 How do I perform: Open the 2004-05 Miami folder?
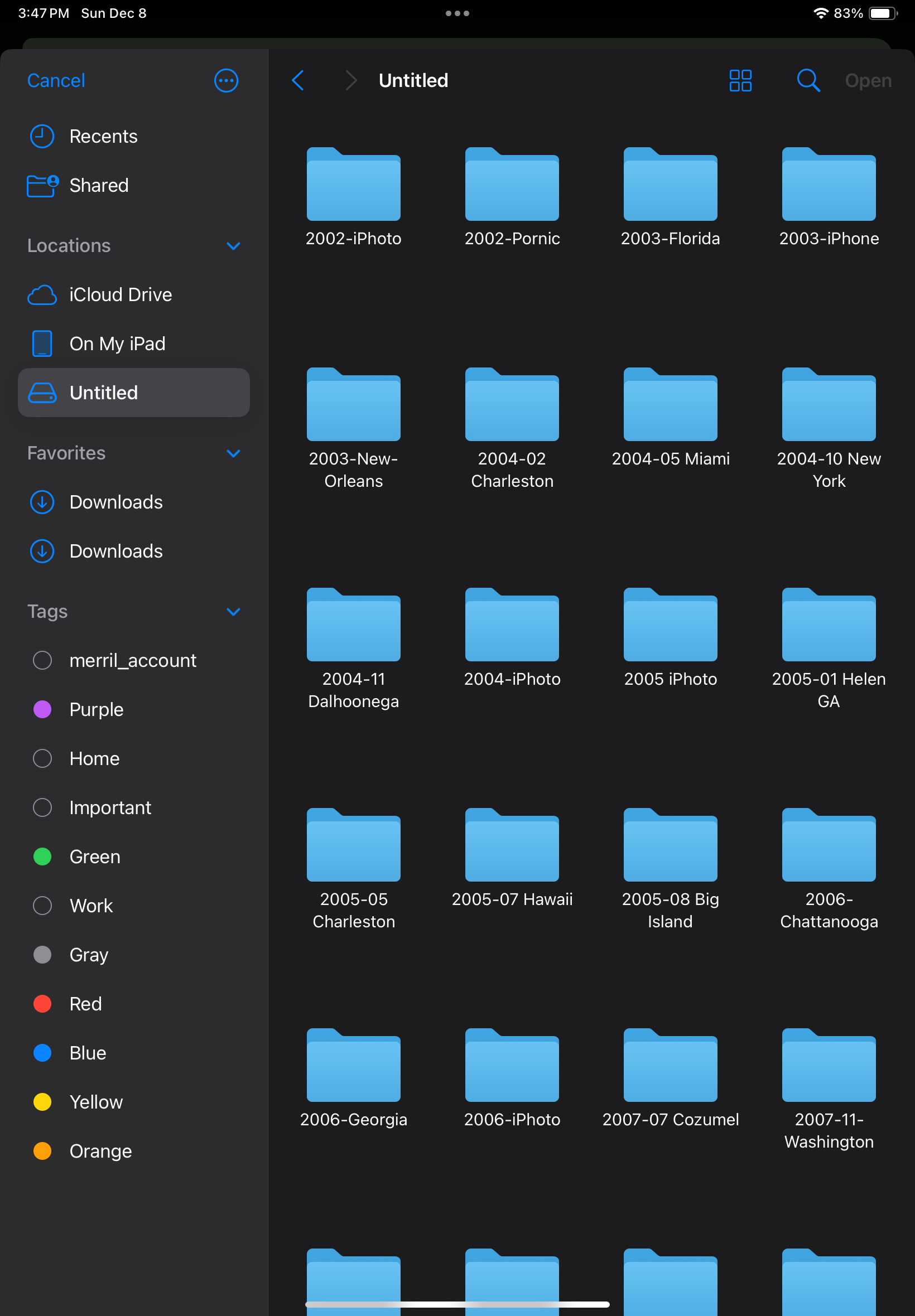point(670,405)
